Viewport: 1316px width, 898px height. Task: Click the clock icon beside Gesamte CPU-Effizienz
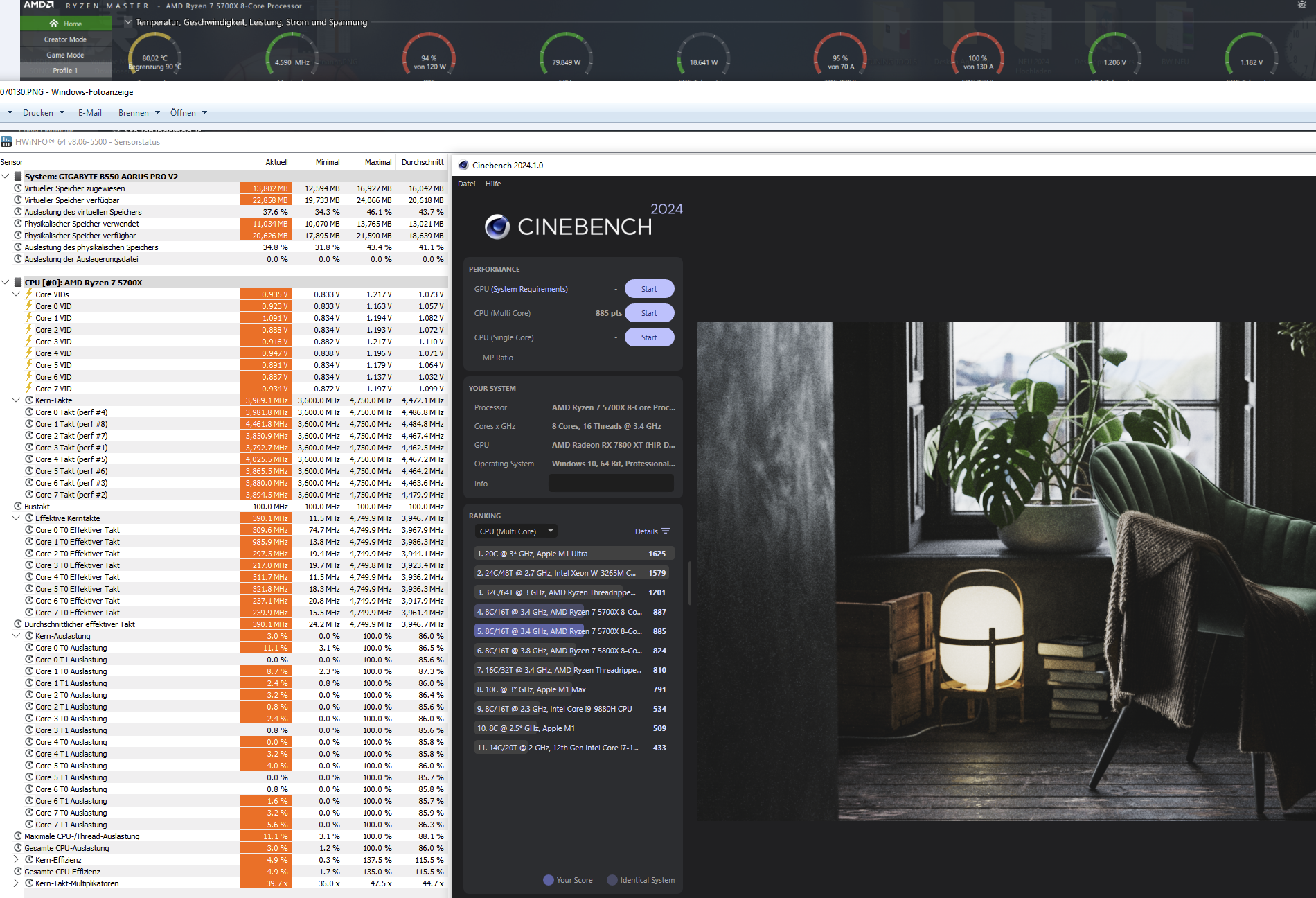[18, 872]
